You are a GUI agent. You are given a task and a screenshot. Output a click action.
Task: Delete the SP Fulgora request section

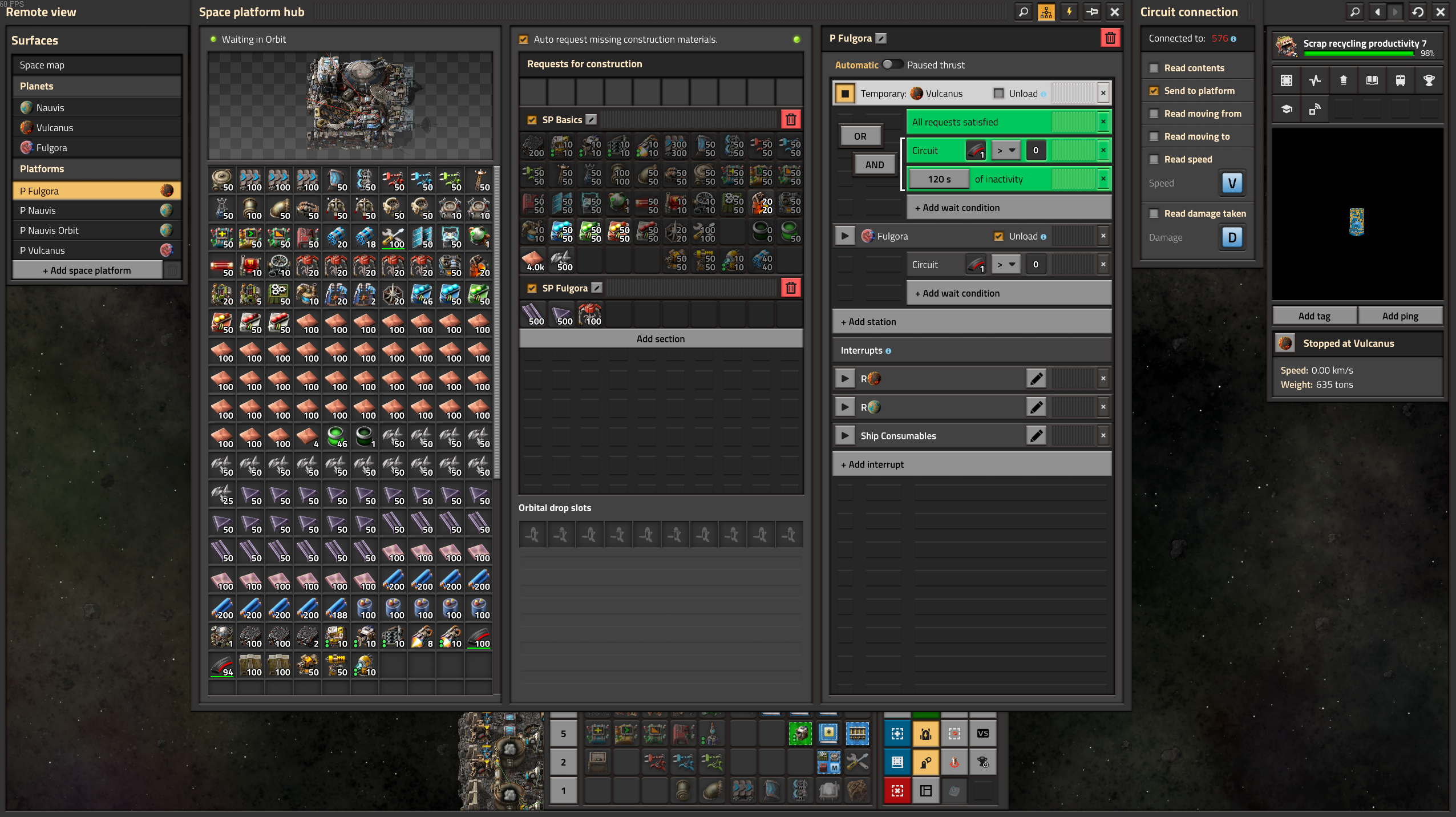click(791, 288)
